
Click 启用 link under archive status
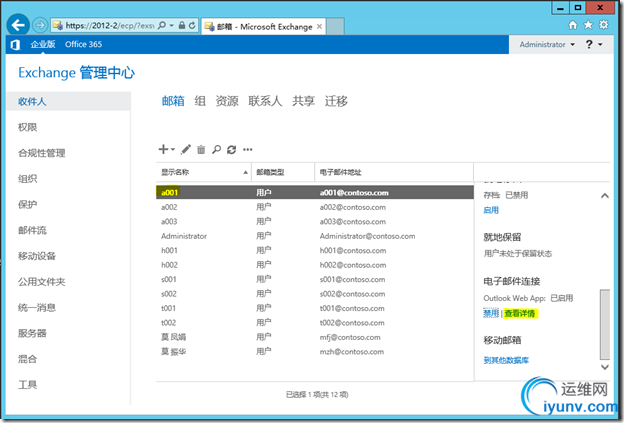tap(491, 210)
